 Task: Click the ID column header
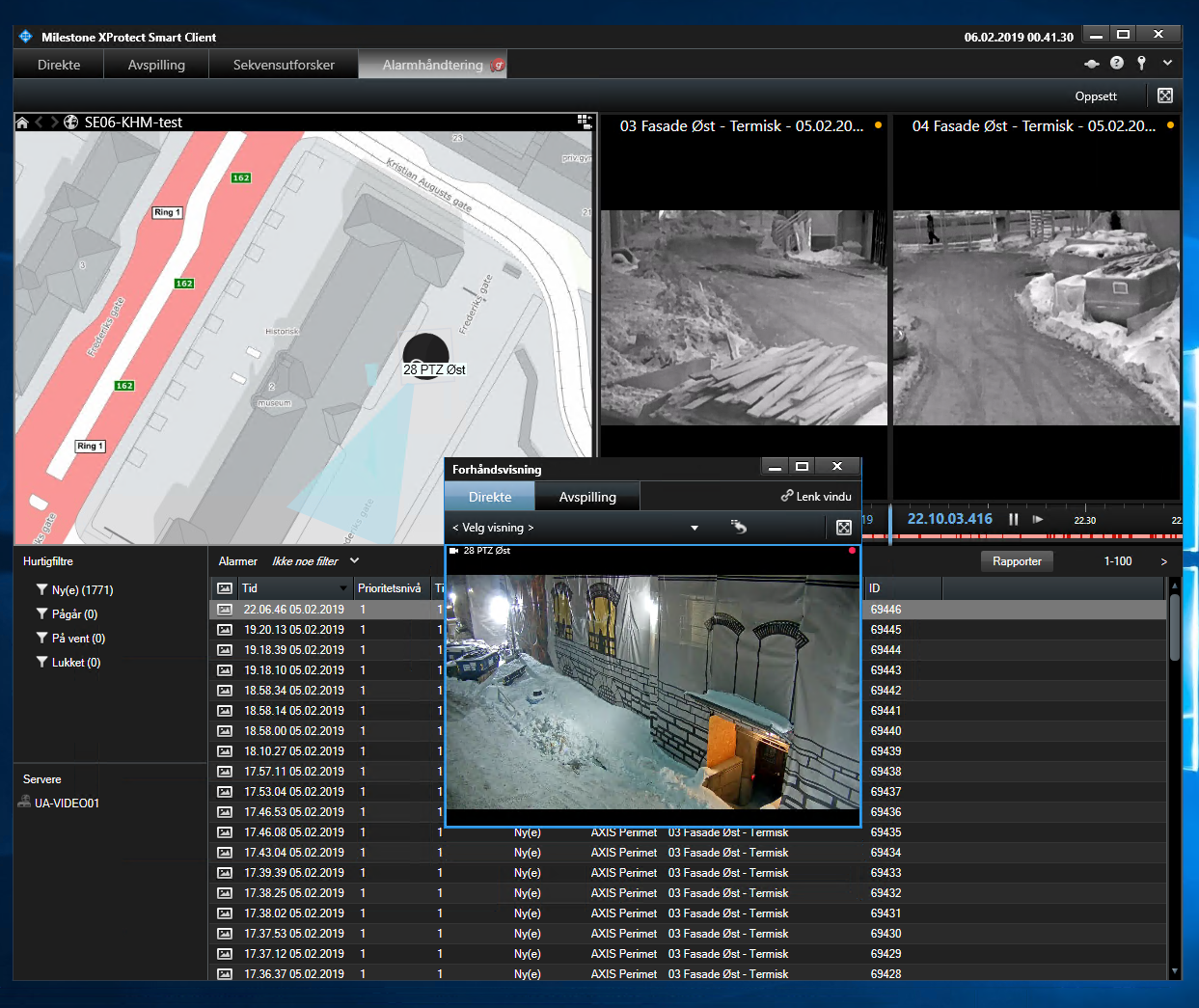point(903,588)
